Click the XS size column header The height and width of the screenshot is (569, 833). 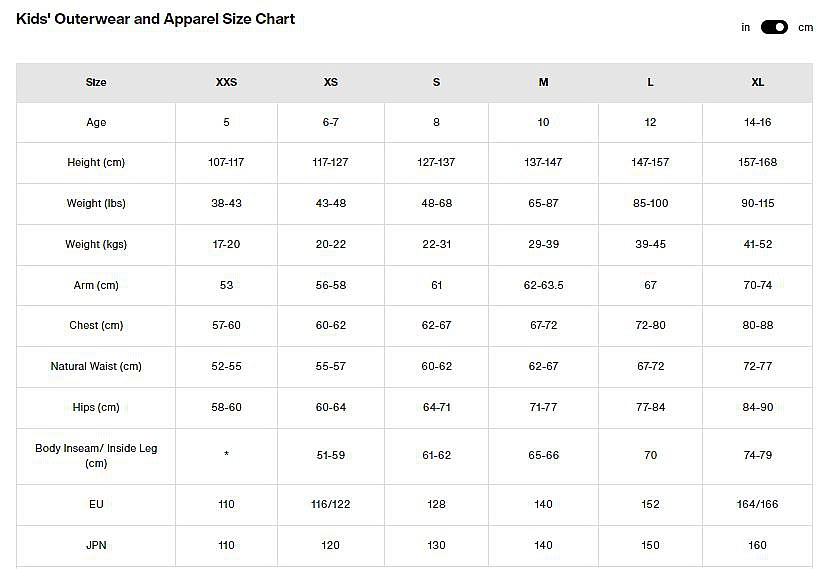pos(331,82)
